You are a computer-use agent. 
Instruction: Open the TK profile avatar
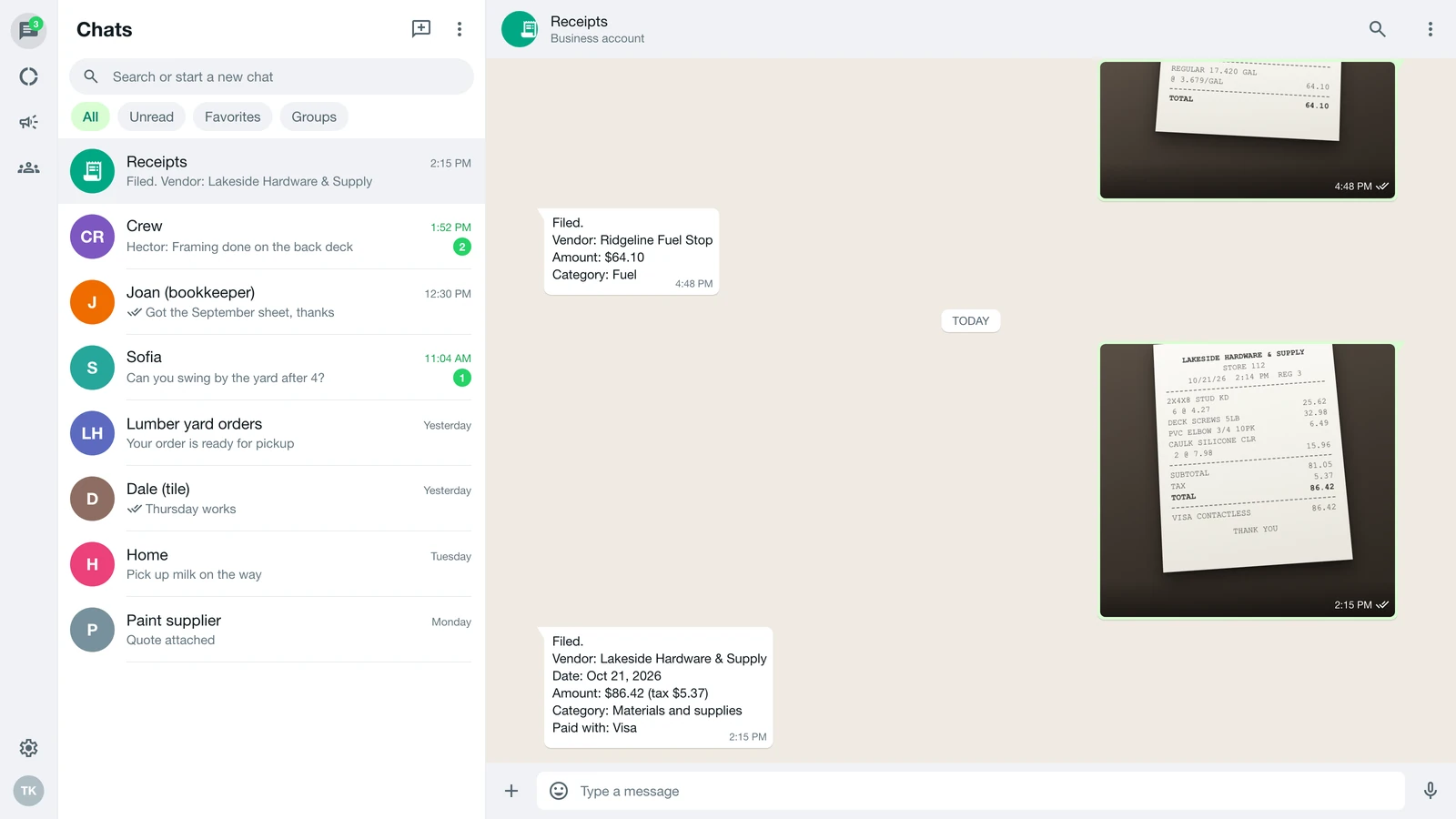(28, 791)
